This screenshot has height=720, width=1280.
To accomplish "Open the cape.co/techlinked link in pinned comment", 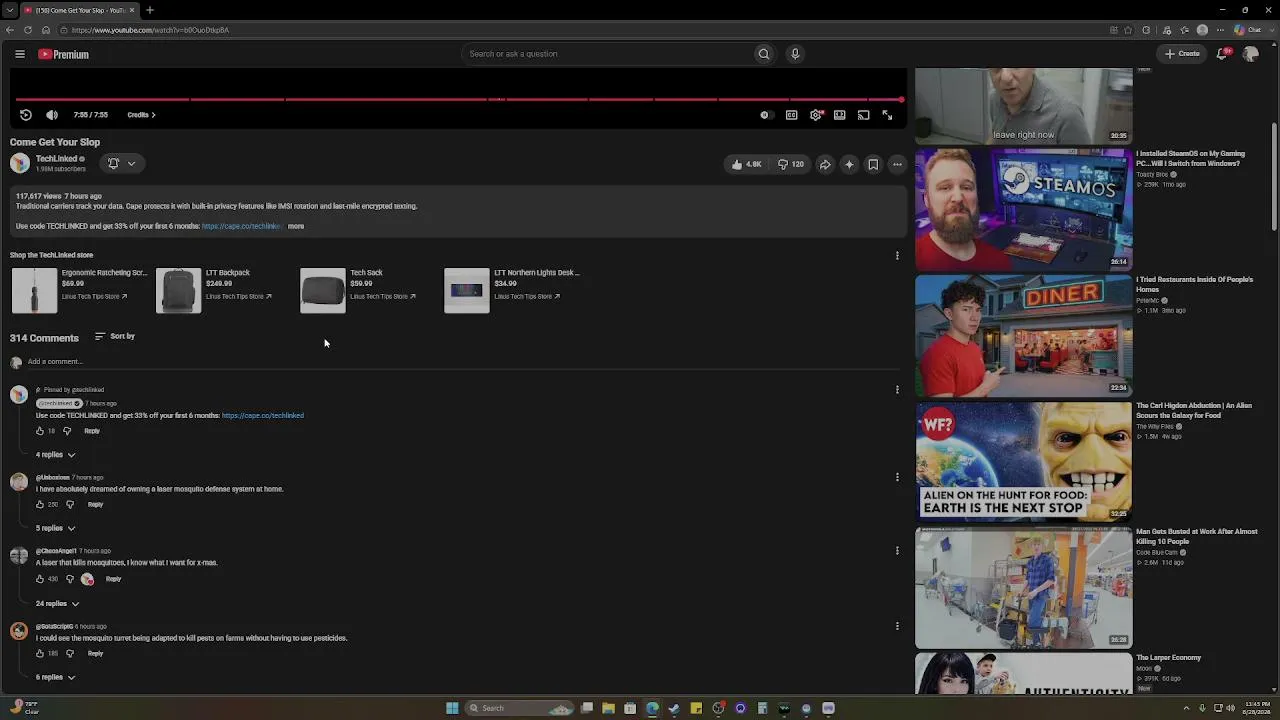I will click(263, 416).
